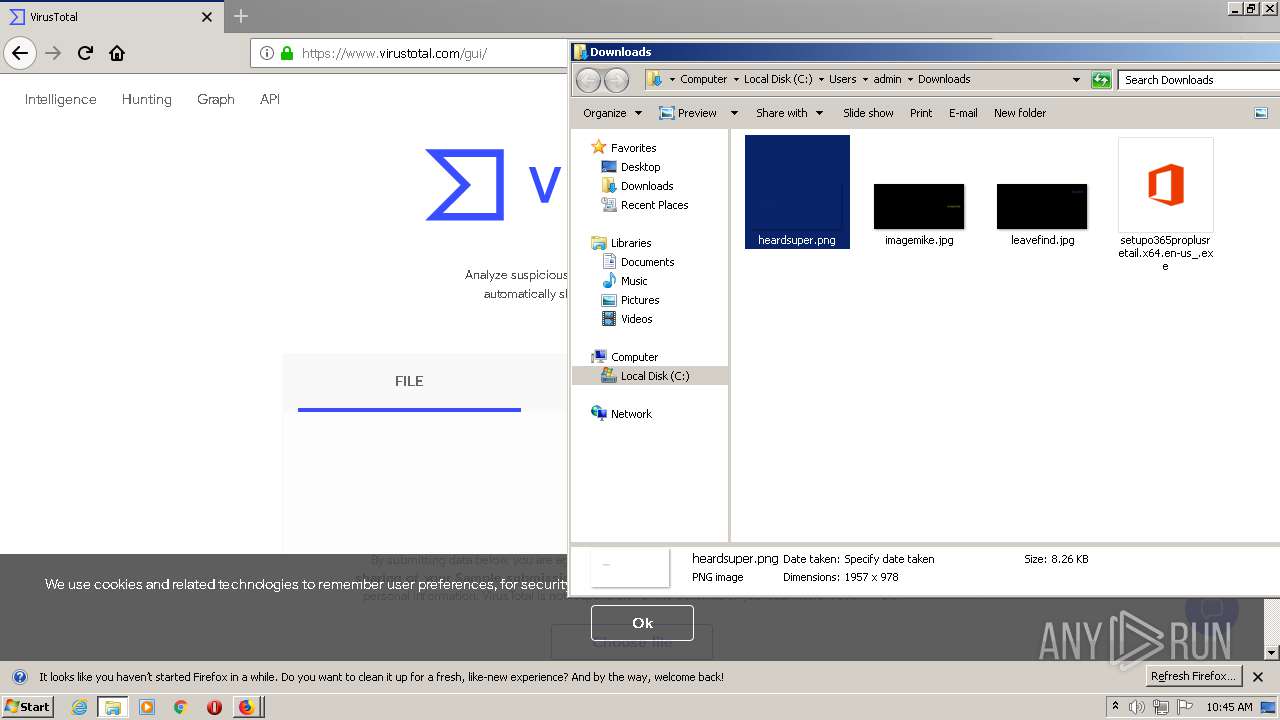Click site information icon in address bar
This screenshot has height=720, width=1280.
266,53
